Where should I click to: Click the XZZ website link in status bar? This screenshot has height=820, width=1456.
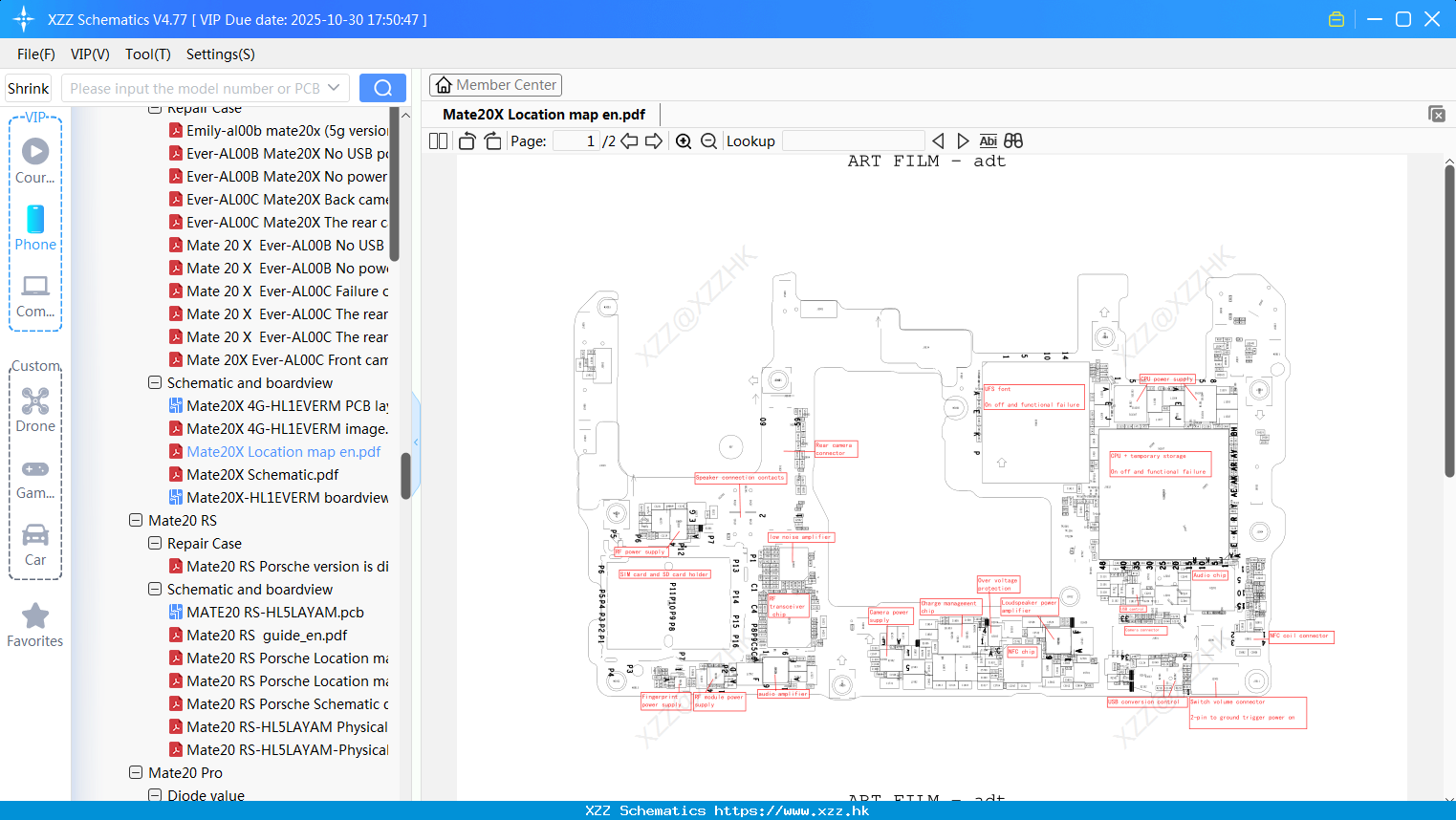[x=792, y=810]
